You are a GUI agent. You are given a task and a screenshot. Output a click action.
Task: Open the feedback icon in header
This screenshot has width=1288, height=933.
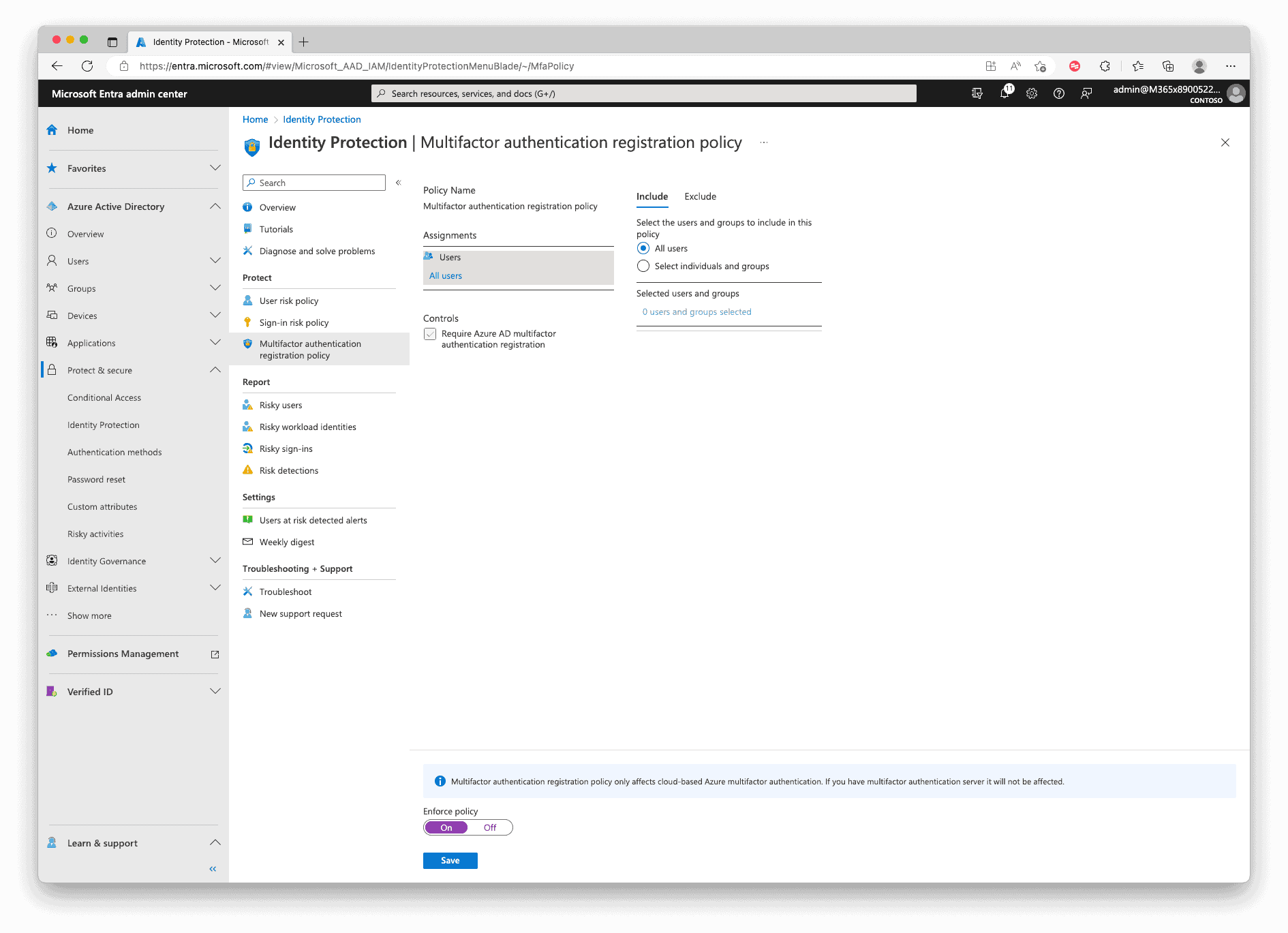[x=1086, y=93]
